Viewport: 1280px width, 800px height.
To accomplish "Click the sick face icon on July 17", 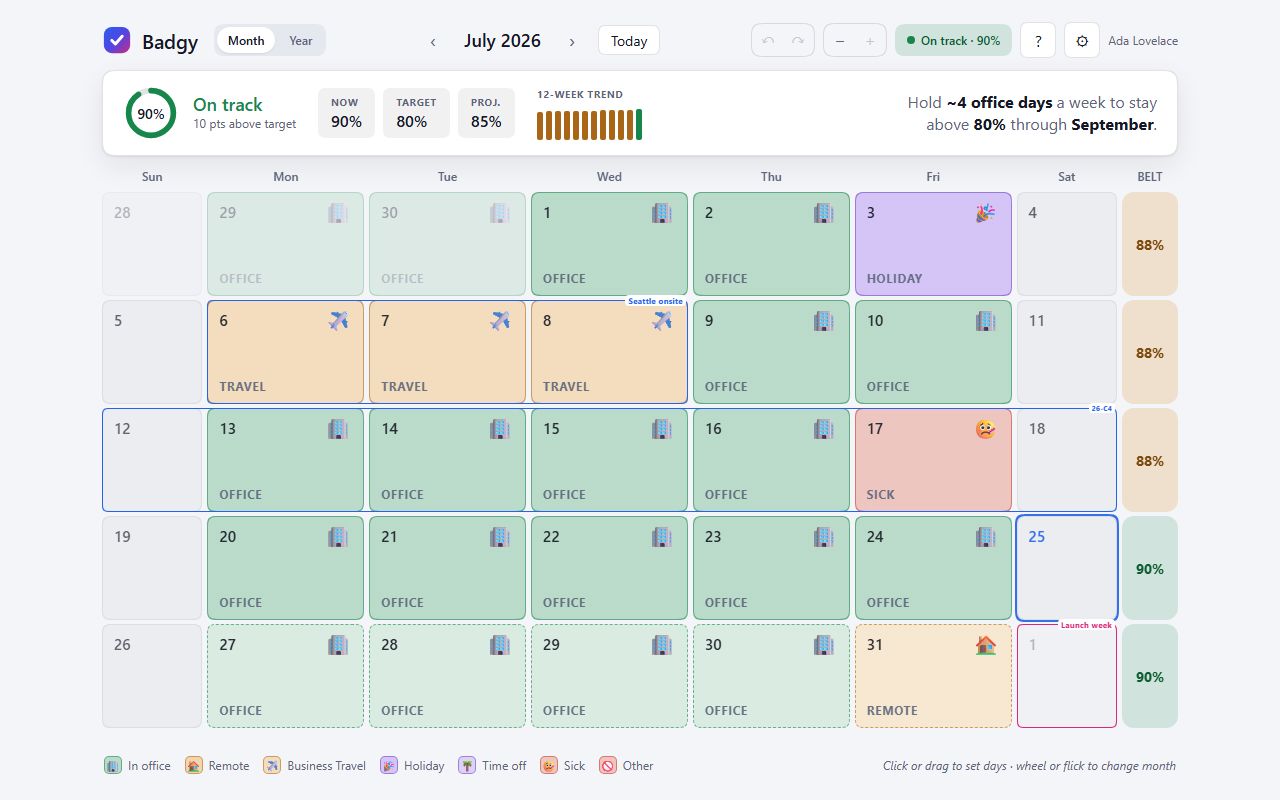I will click(x=985, y=429).
